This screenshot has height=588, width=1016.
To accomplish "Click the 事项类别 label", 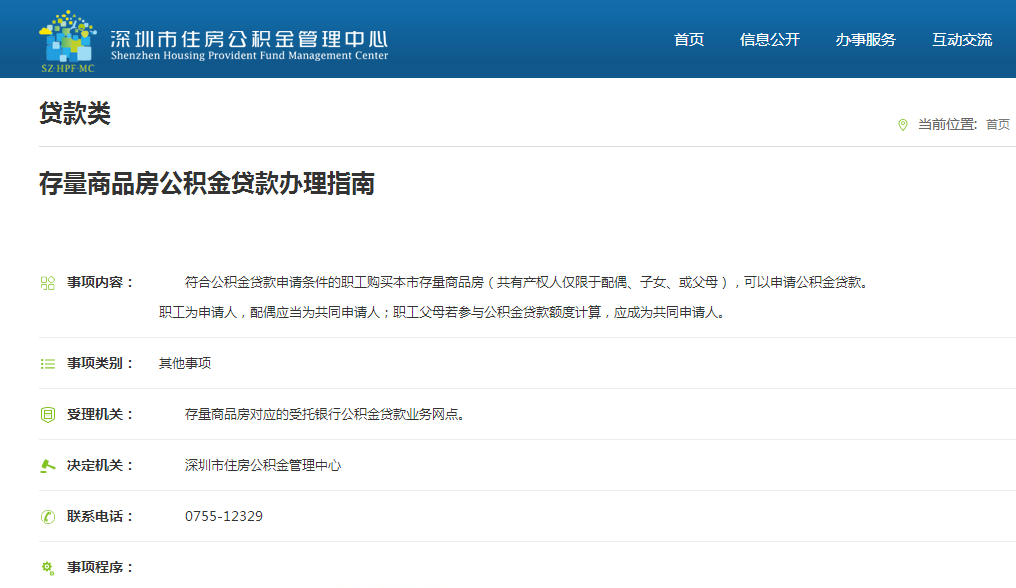I will click(x=100, y=364).
